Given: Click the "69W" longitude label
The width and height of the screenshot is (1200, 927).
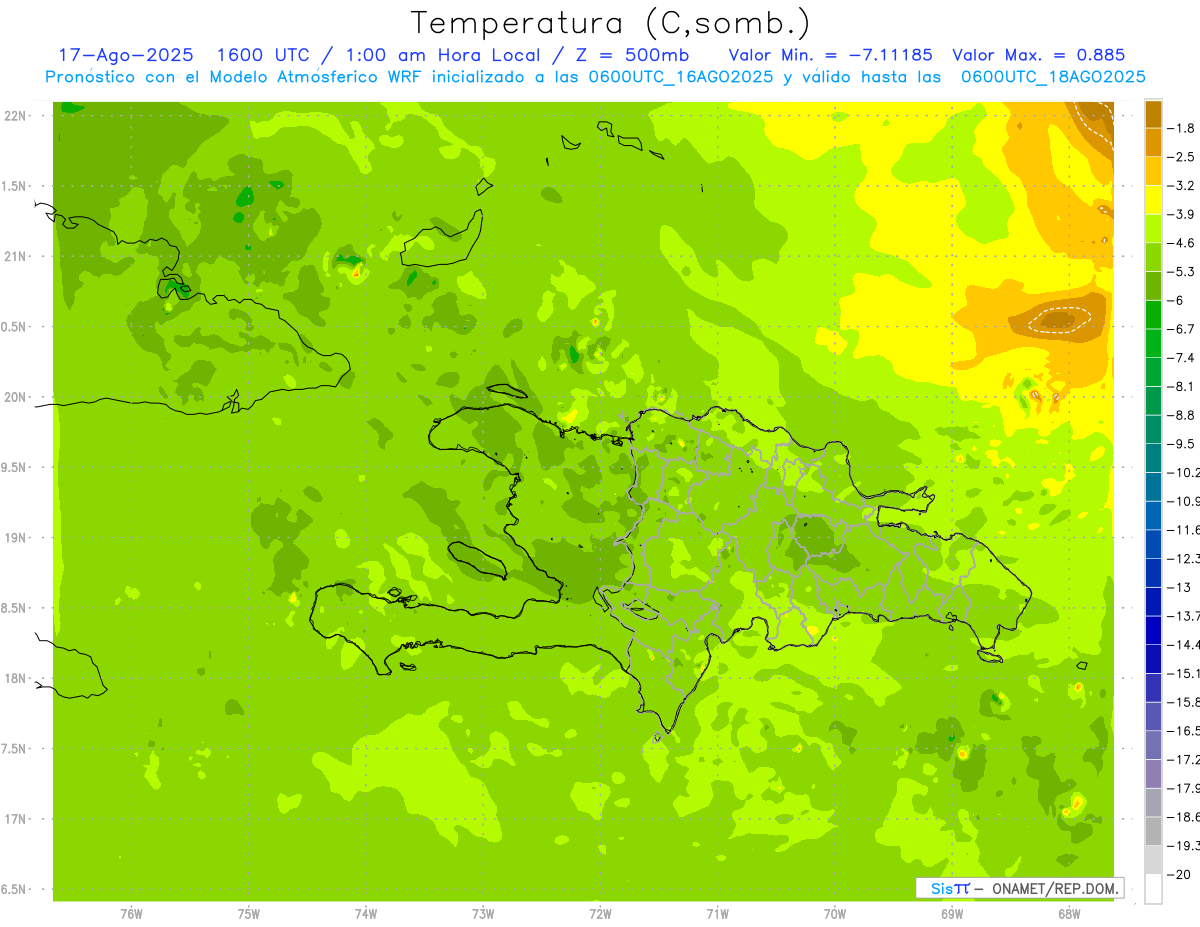Looking at the screenshot, I should pos(952,914).
